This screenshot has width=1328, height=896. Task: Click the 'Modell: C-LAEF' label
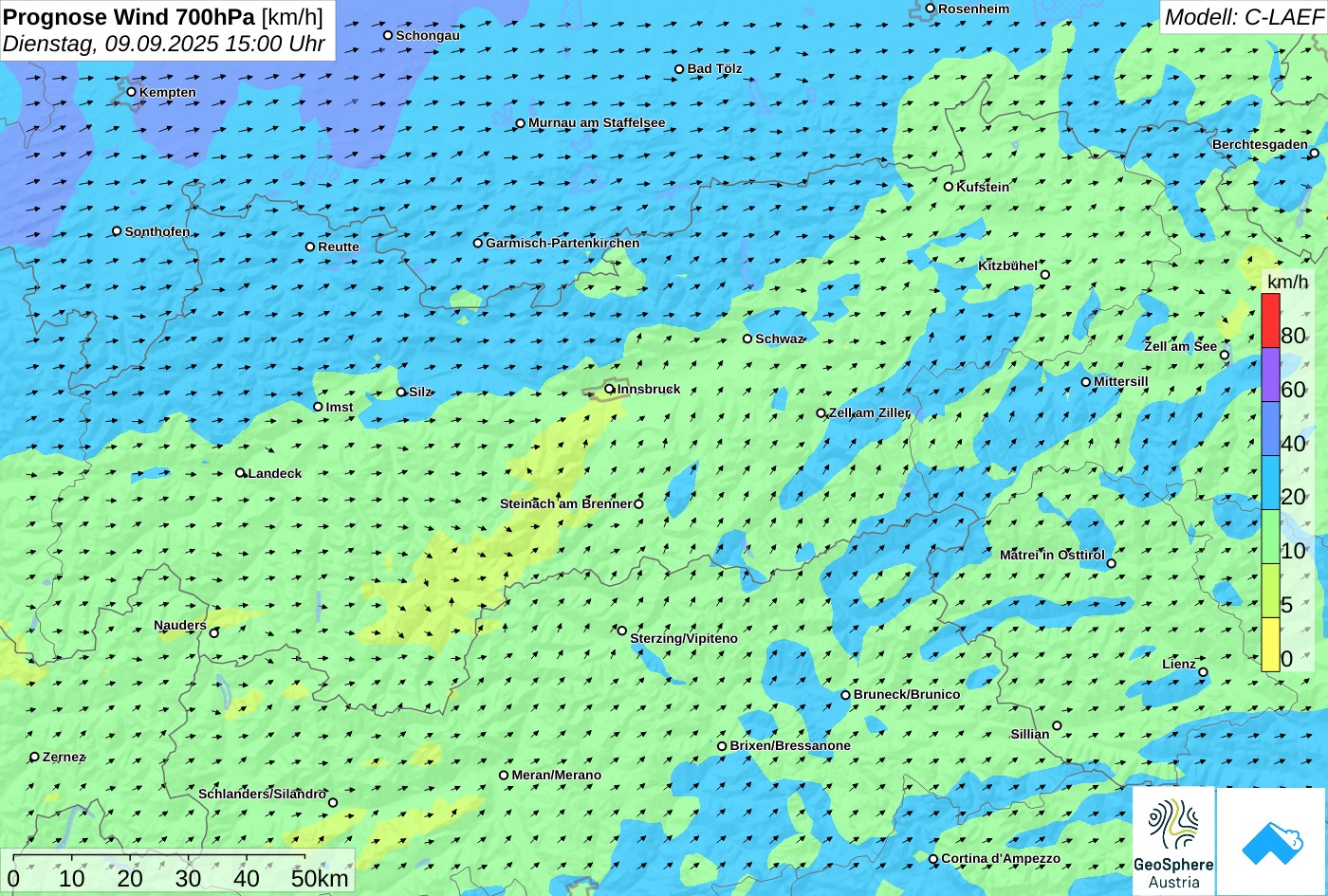point(1243,16)
